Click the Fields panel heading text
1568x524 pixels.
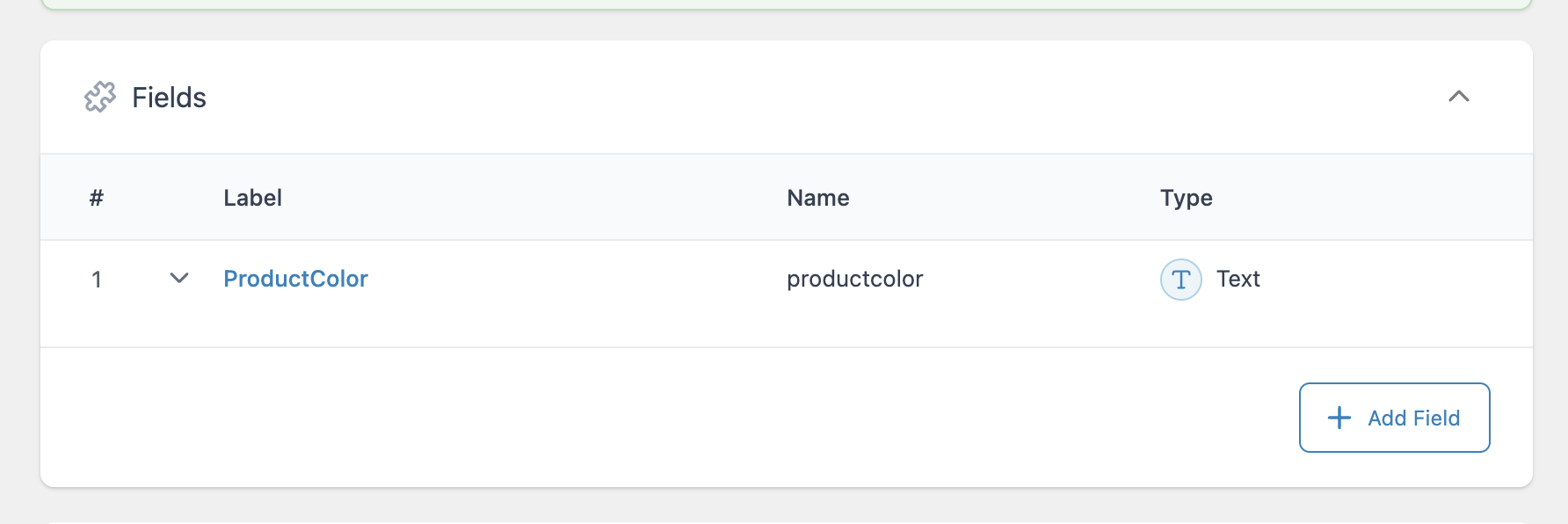point(169,98)
